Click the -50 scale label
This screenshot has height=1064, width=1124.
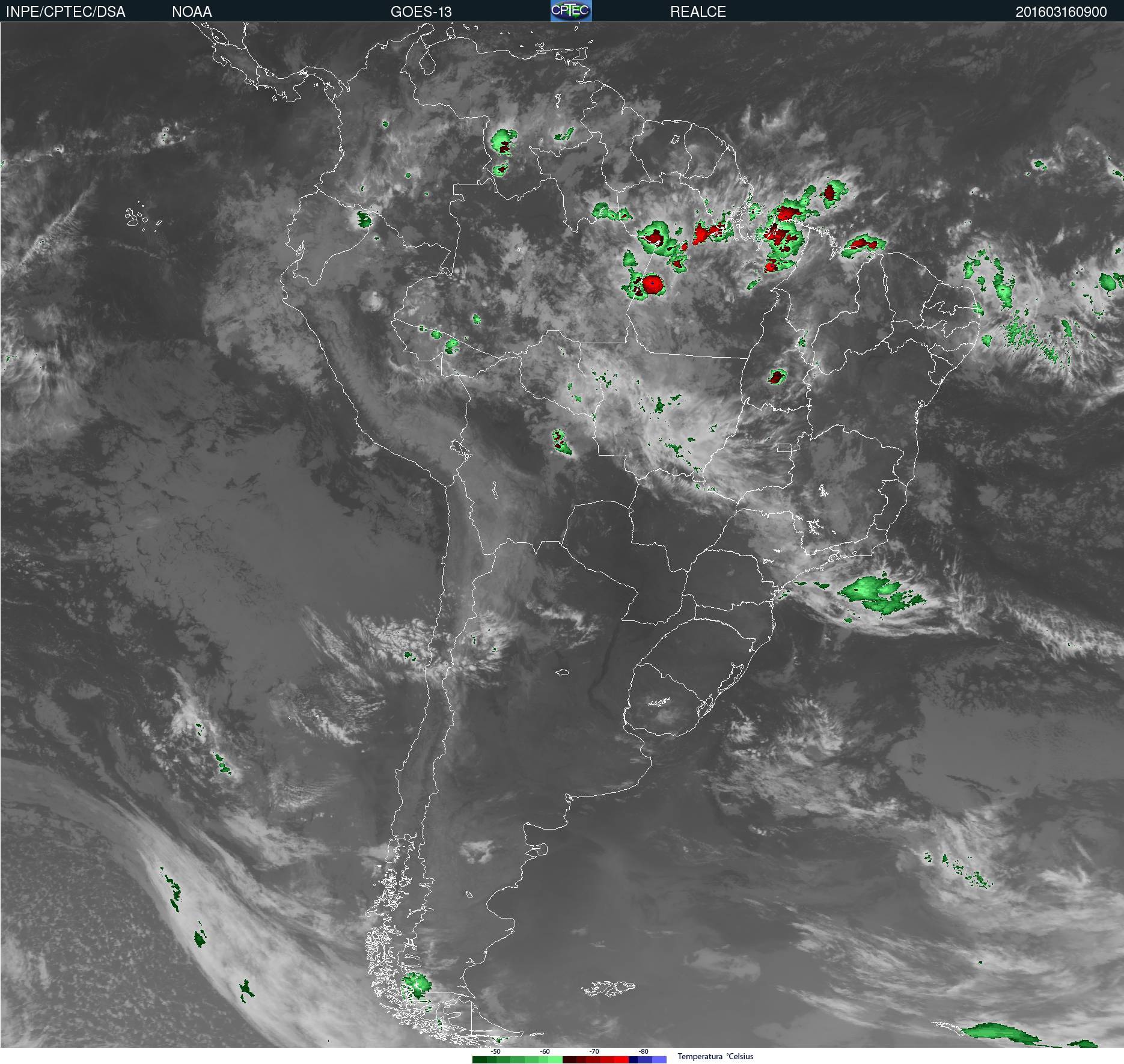coord(495,1051)
